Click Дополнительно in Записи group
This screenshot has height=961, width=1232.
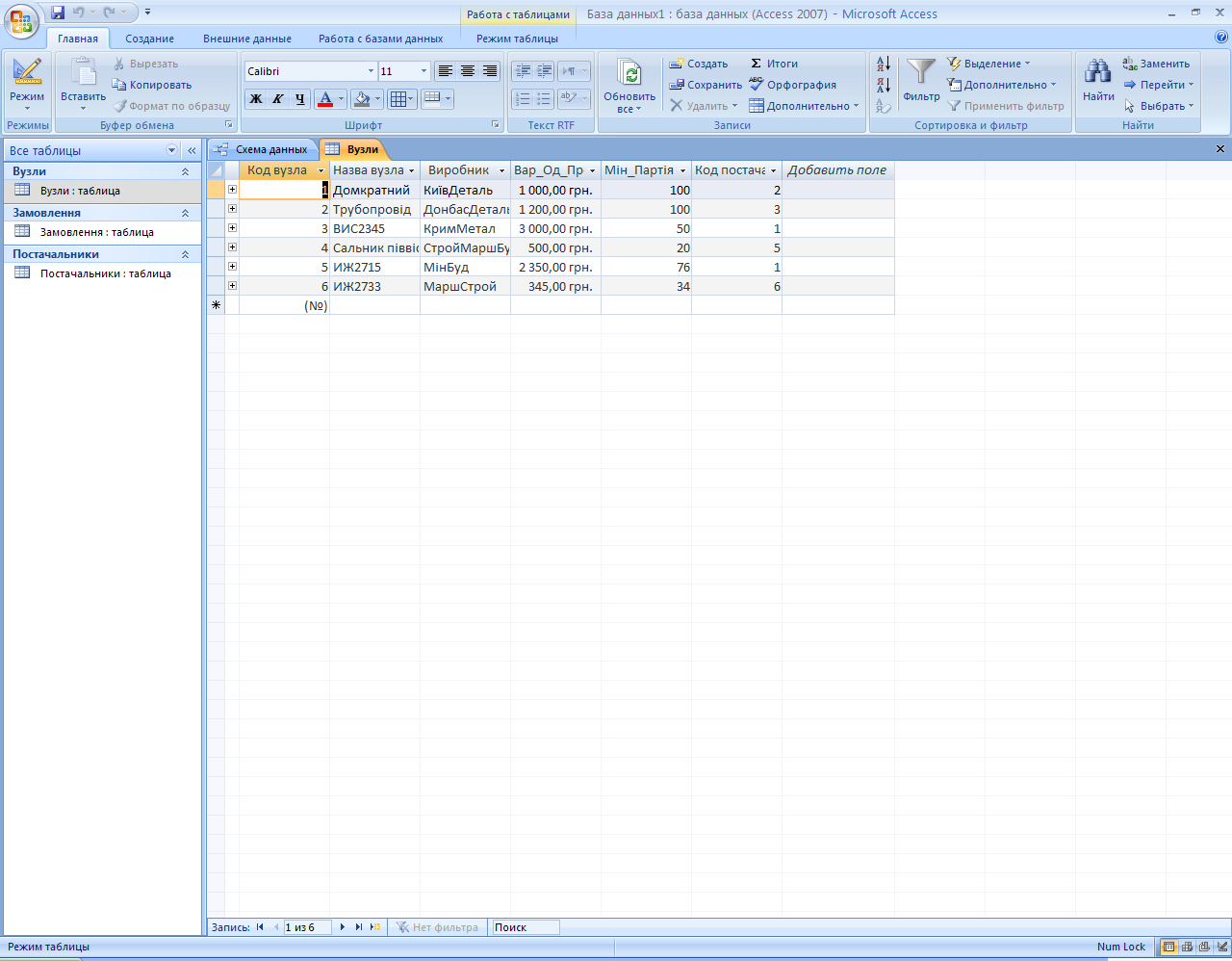tap(804, 106)
